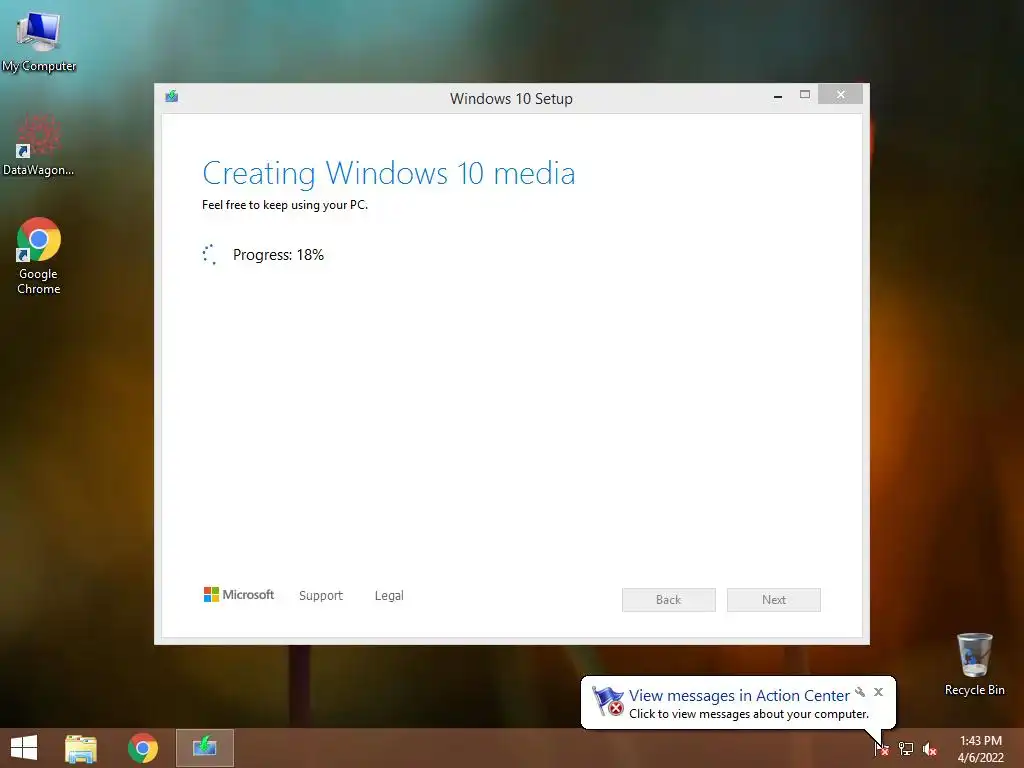
Task: Click the Action Center flag icon in balloon
Action: [x=607, y=701]
